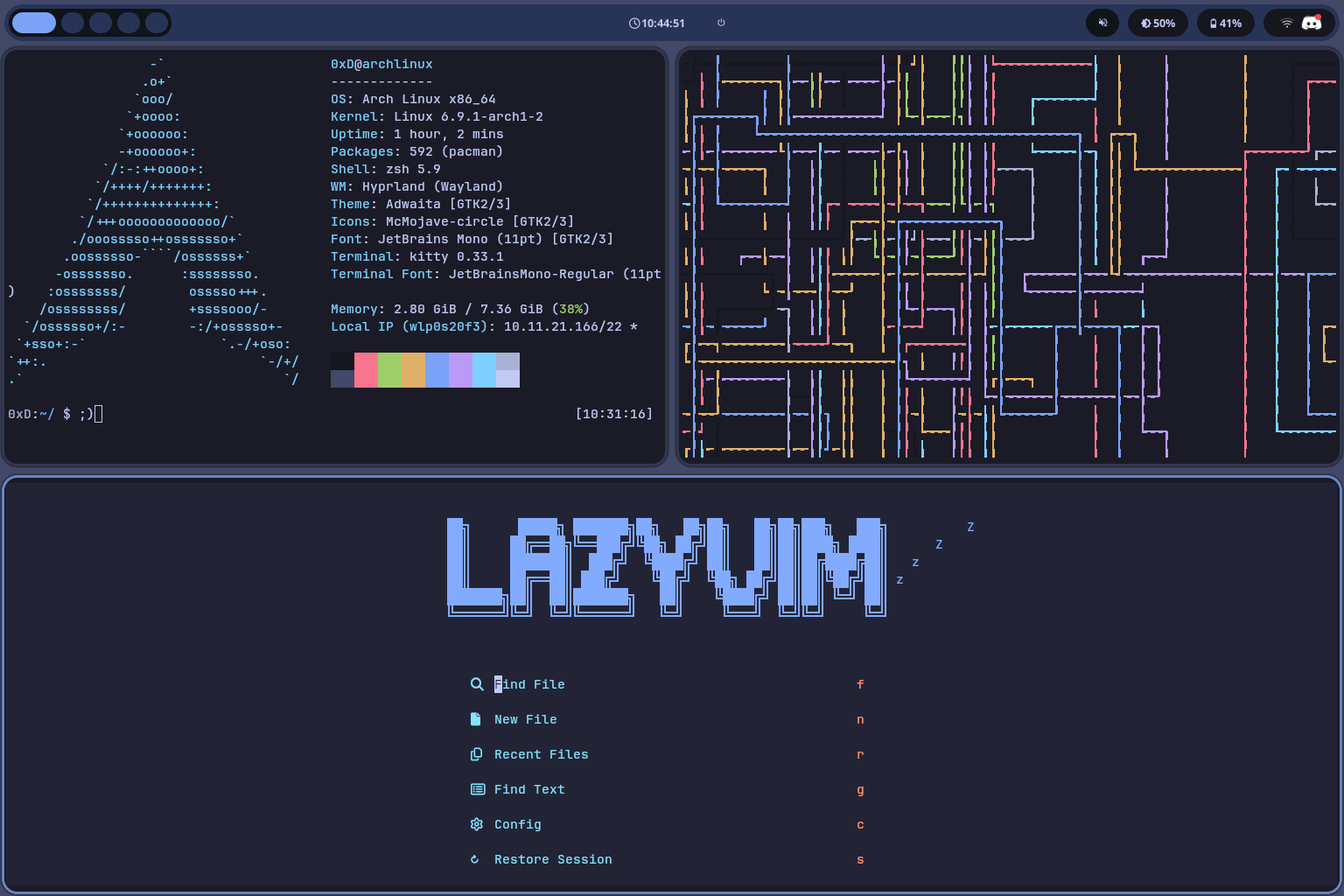Click the 'Theme: Adwaita [GTK2/3]' line

tap(421, 204)
